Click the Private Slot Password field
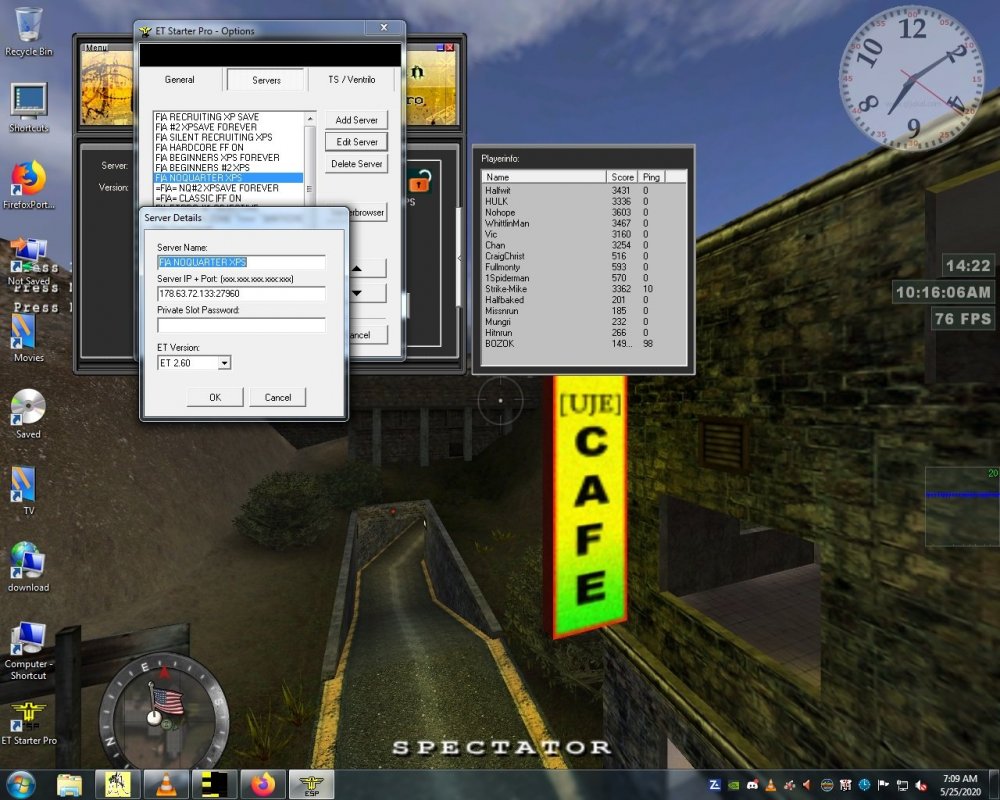This screenshot has height=800, width=1000. pyautogui.click(x=241, y=325)
